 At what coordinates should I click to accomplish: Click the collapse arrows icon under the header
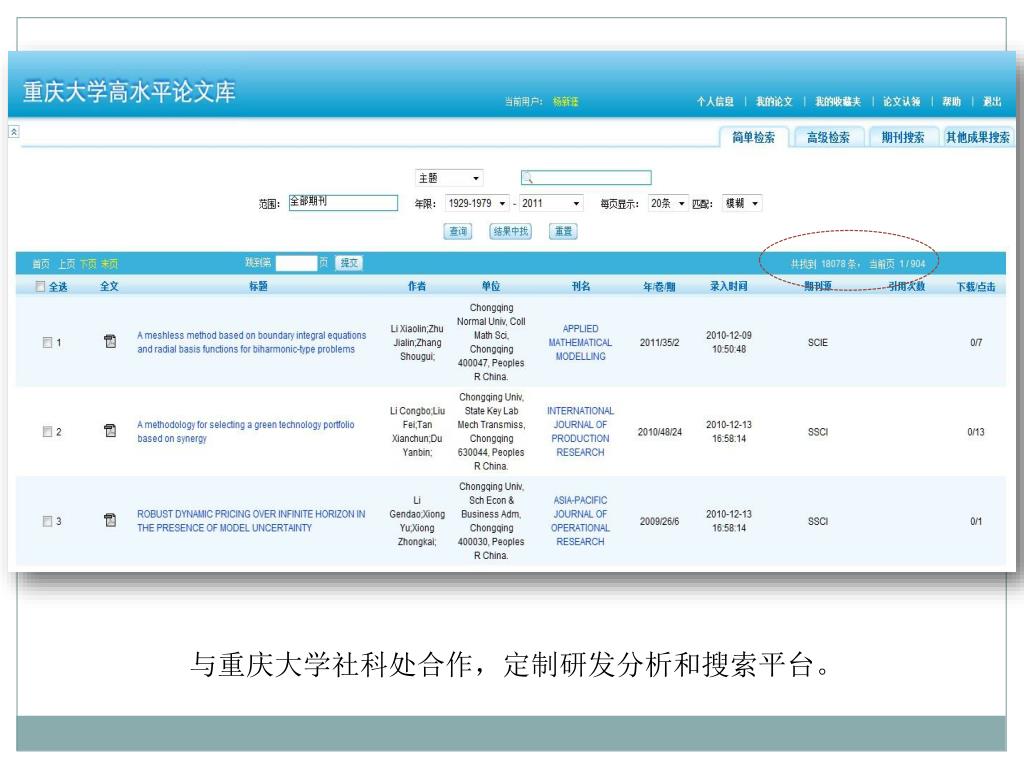tap(14, 131)
